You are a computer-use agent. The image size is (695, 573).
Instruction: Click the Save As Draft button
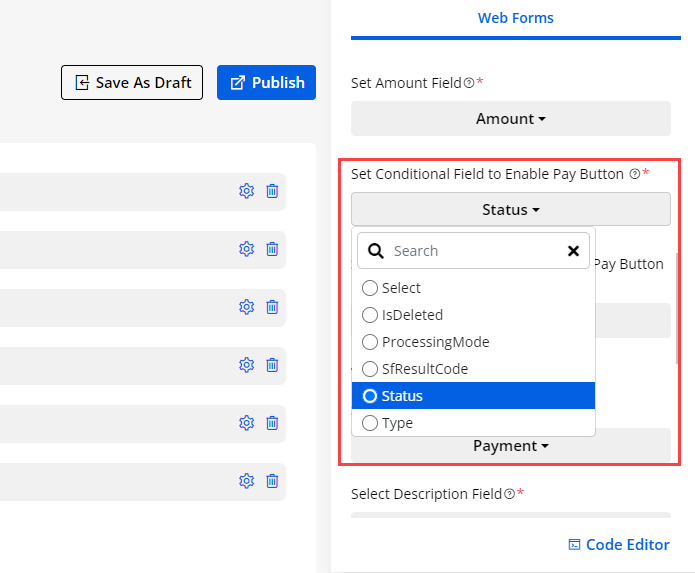[x=132, y=83]
